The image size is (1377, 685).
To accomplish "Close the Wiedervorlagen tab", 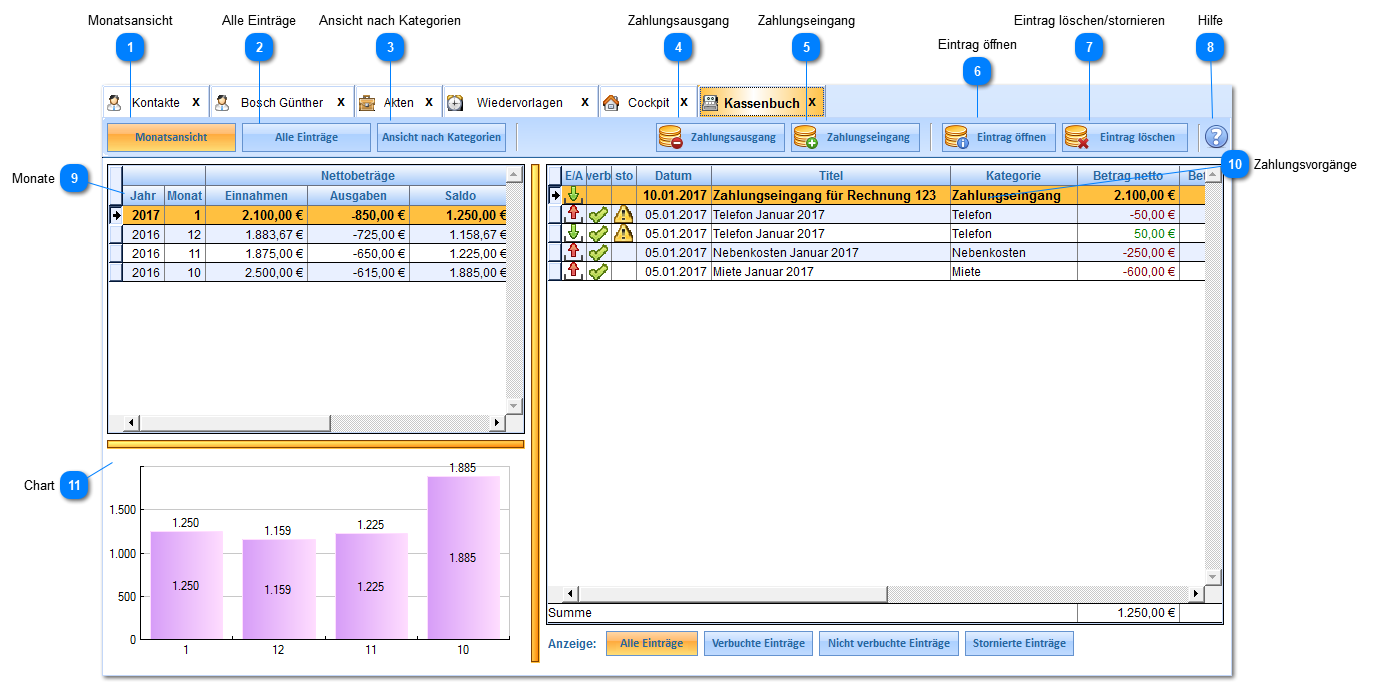I will 585,102.
